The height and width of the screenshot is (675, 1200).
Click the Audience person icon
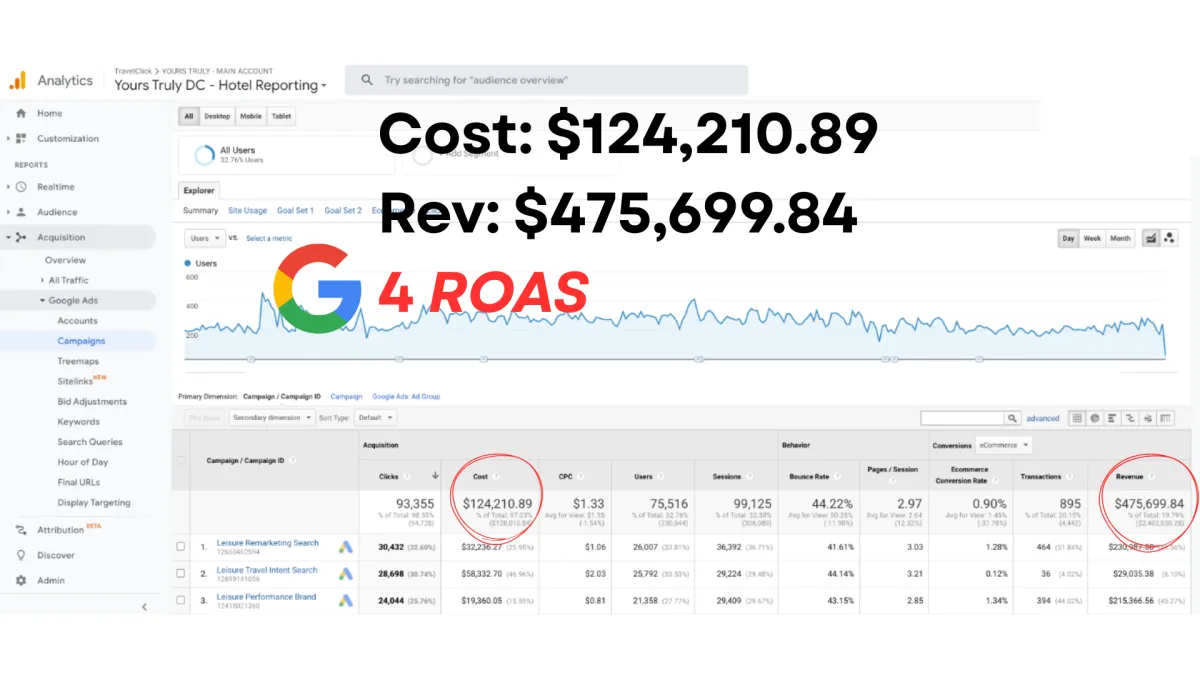point(21,212)
